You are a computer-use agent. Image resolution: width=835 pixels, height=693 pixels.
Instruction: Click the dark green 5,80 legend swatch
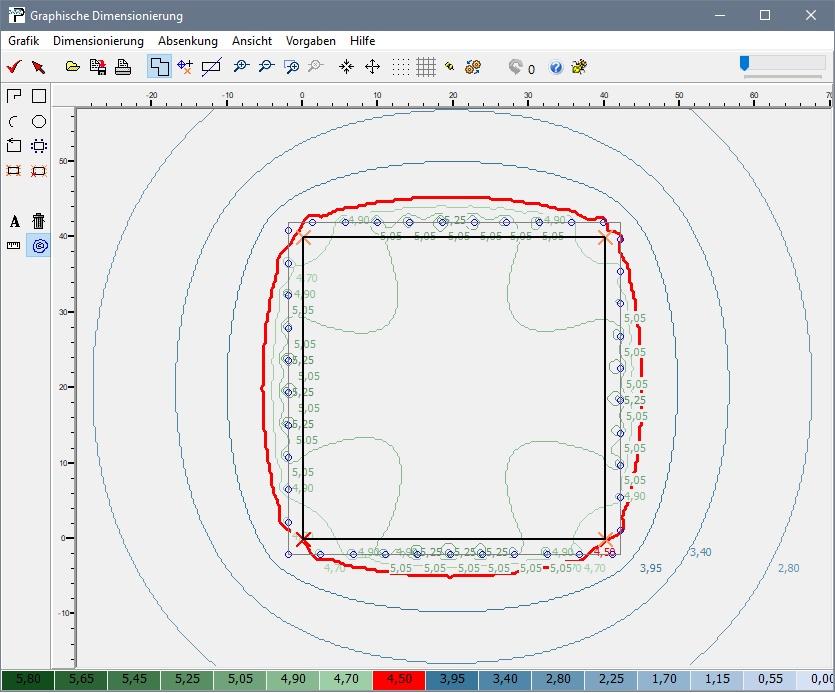point(27,680)
